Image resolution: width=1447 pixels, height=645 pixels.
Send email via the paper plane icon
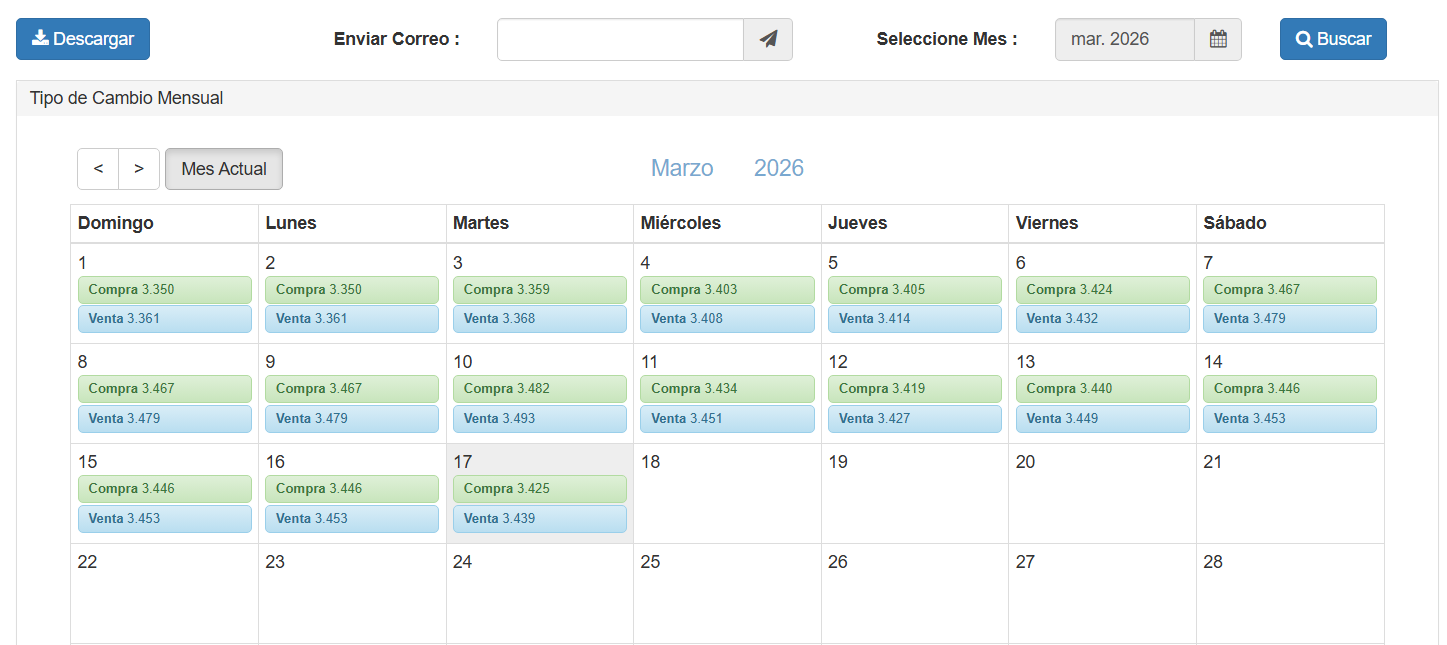coord(767,39)
